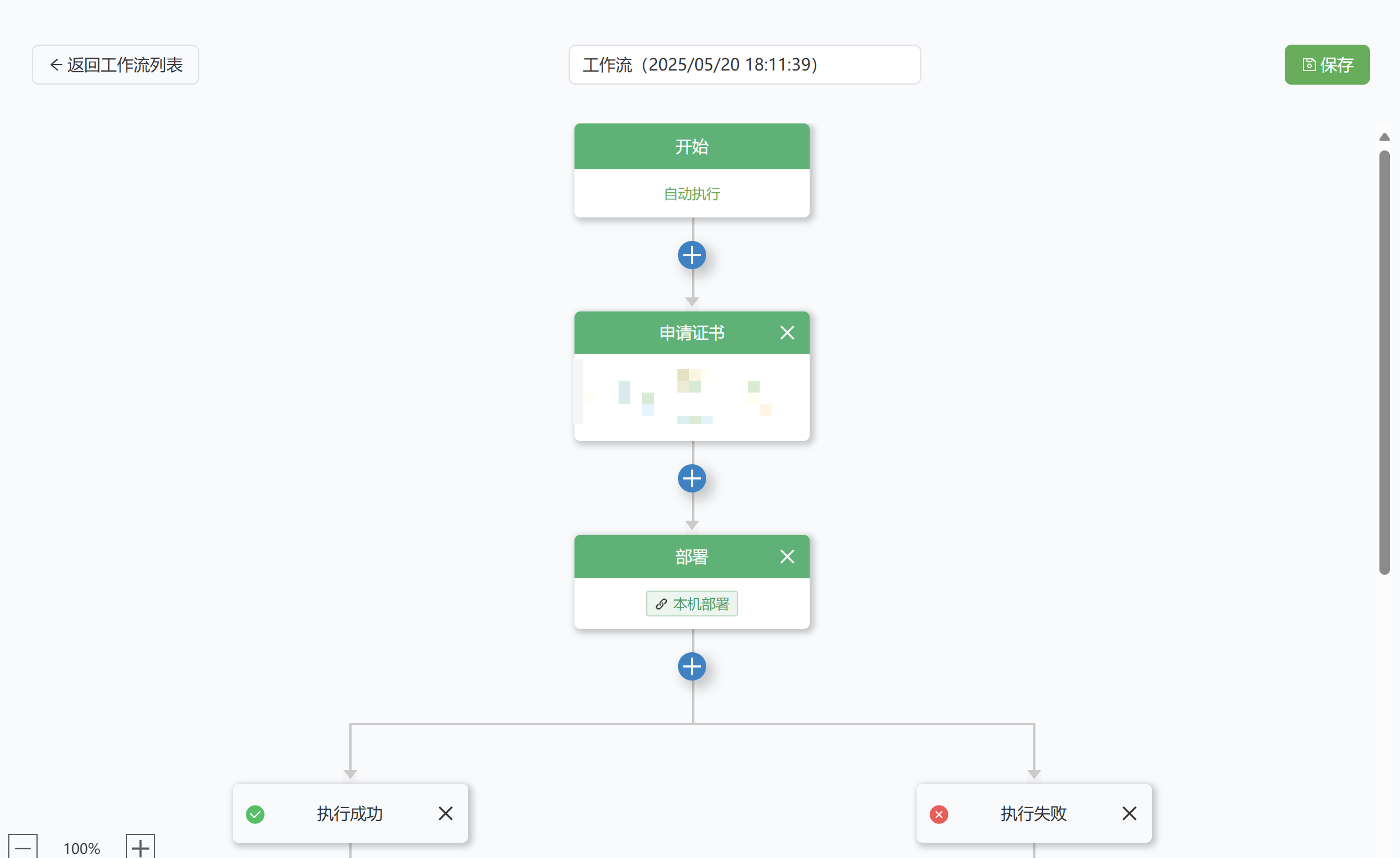
Task: Go back via 返回工作流列表 button
Action: (115, 65)
